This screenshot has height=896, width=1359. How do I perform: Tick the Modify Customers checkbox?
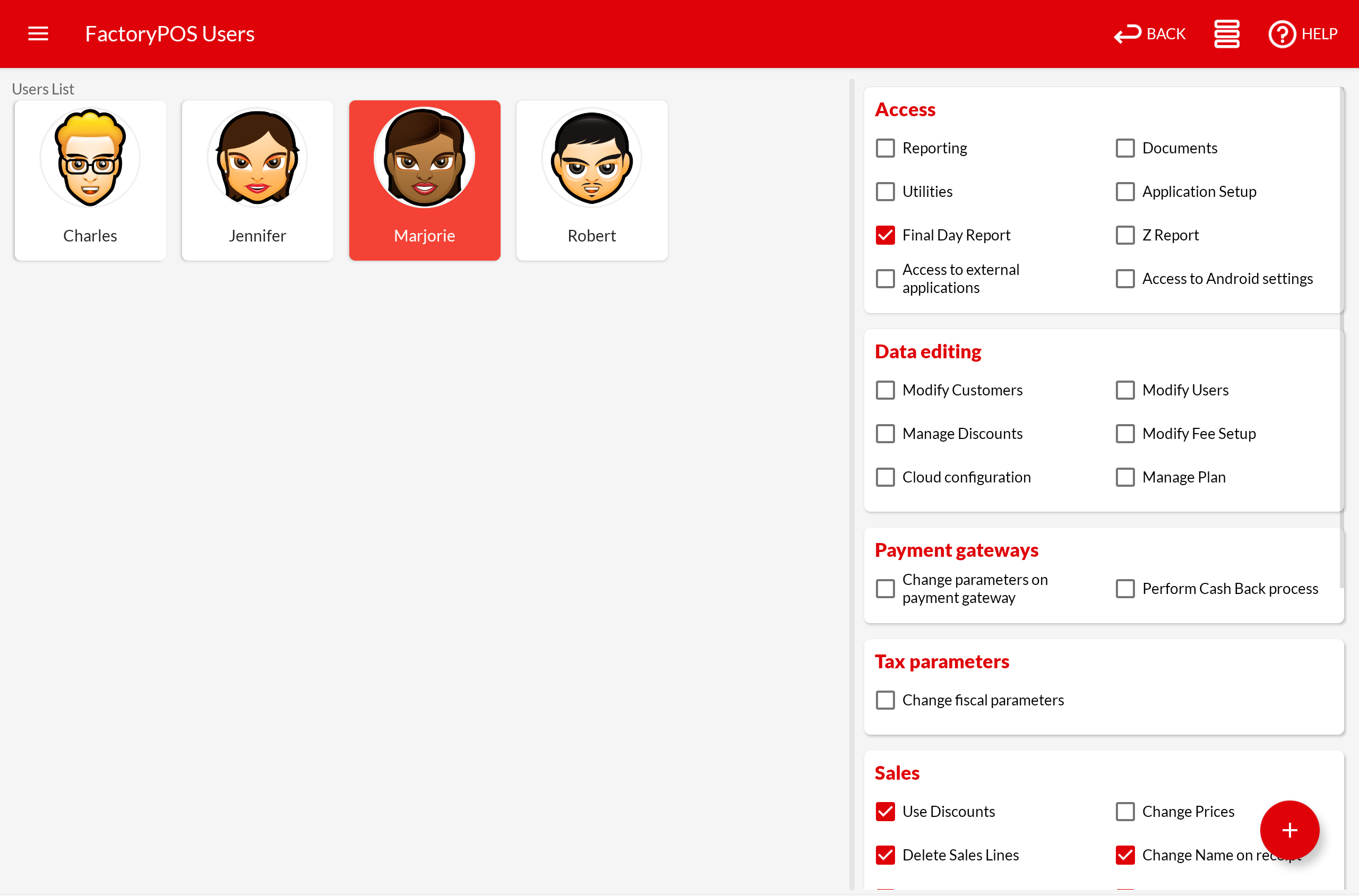(x=885, y=390)
